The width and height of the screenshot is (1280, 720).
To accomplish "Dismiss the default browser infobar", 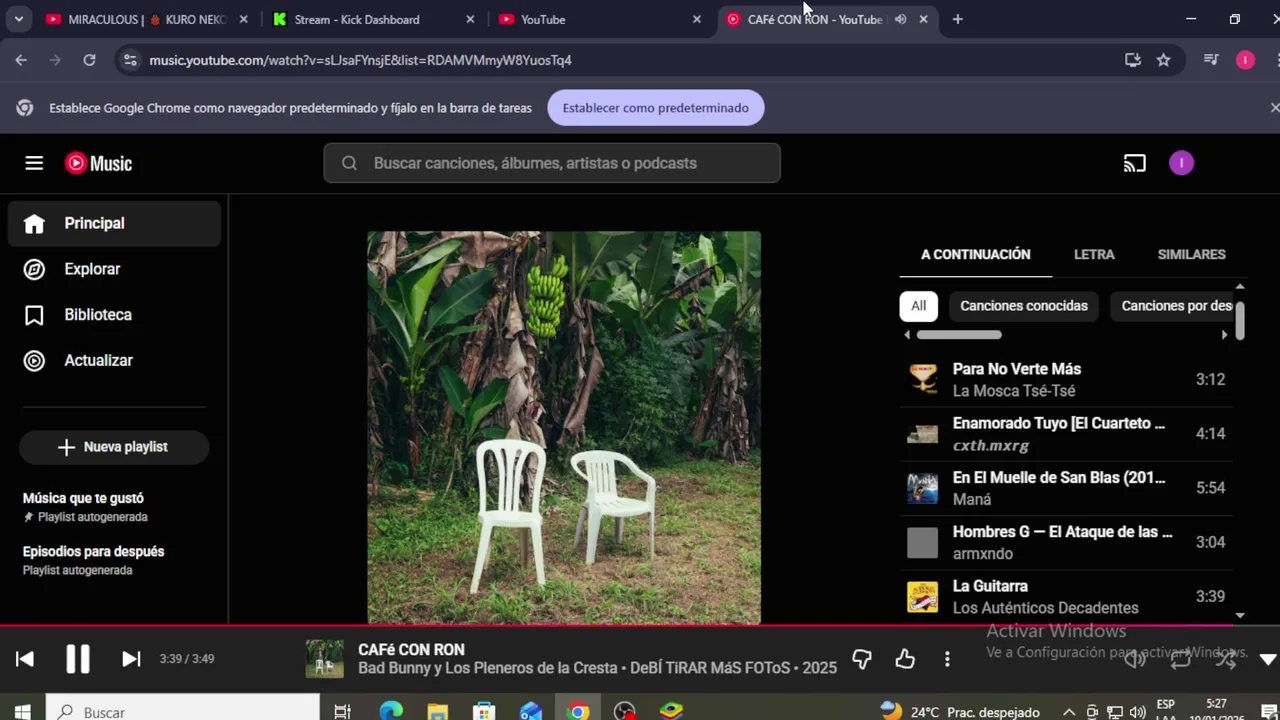I will [x=1274, y=108].
